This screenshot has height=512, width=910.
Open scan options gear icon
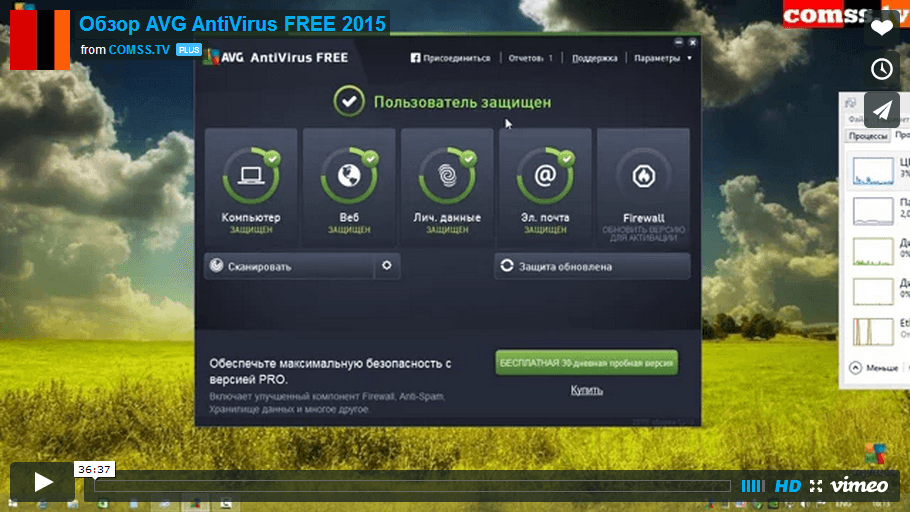[x=387, y=266]
